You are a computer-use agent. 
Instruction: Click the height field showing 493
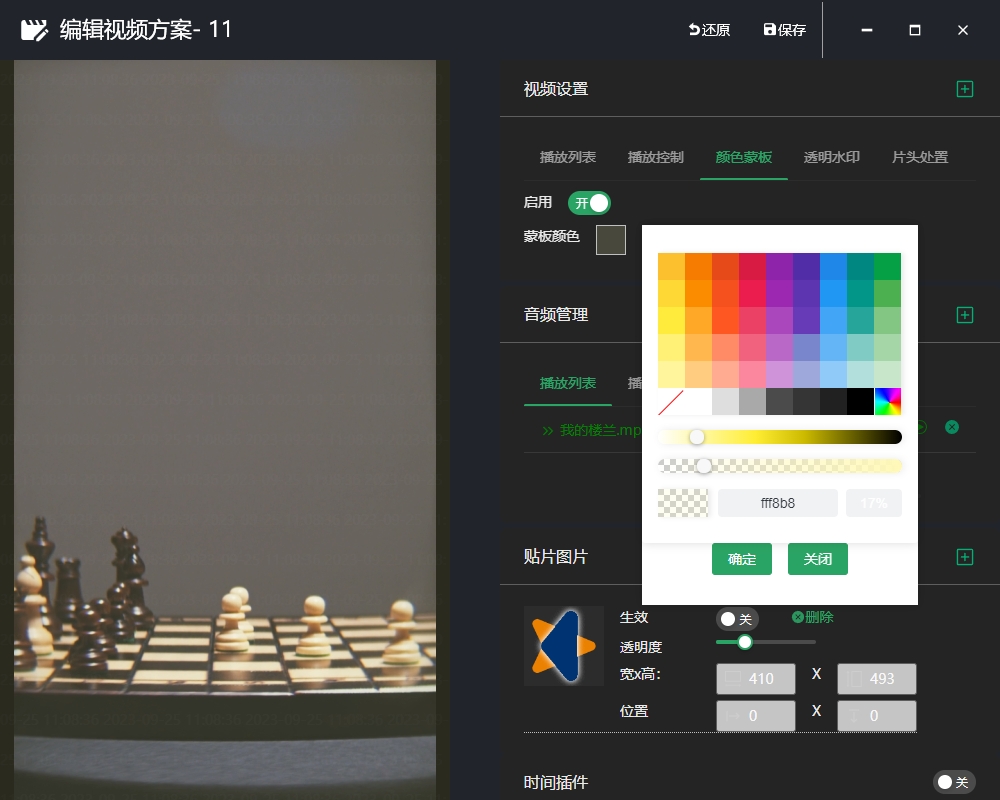point(877,679)
